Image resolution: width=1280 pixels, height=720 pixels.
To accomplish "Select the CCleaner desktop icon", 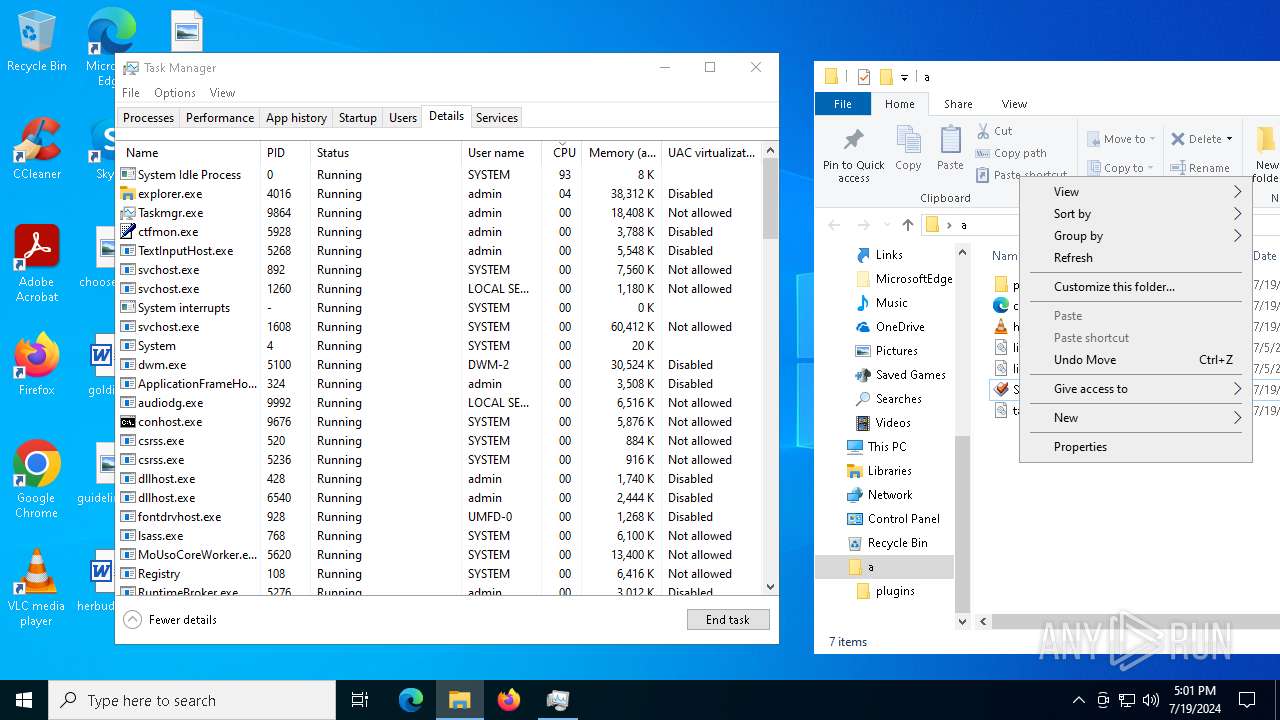I will (x=36, y=148).
